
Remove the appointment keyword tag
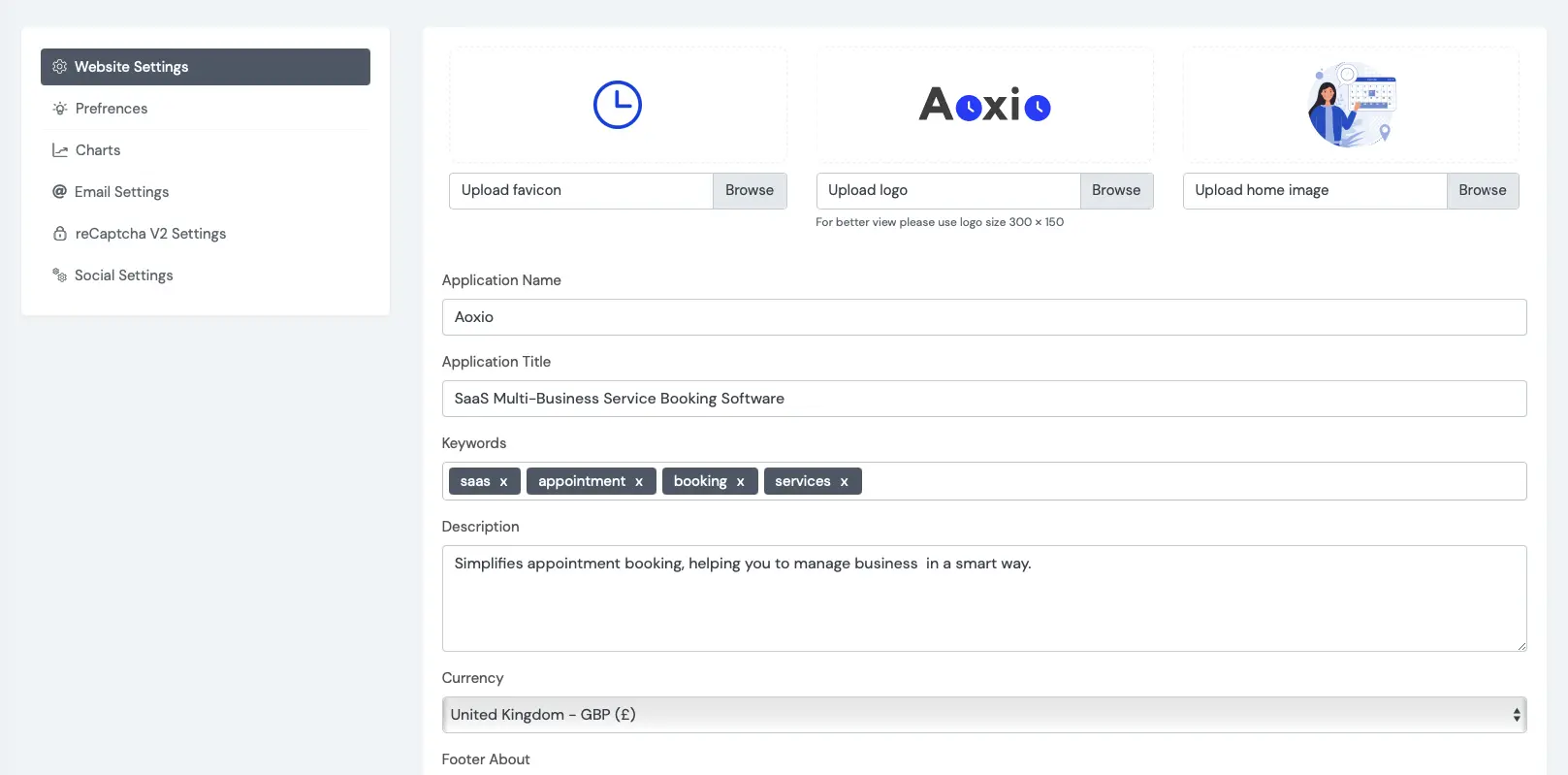click(639, 482)
